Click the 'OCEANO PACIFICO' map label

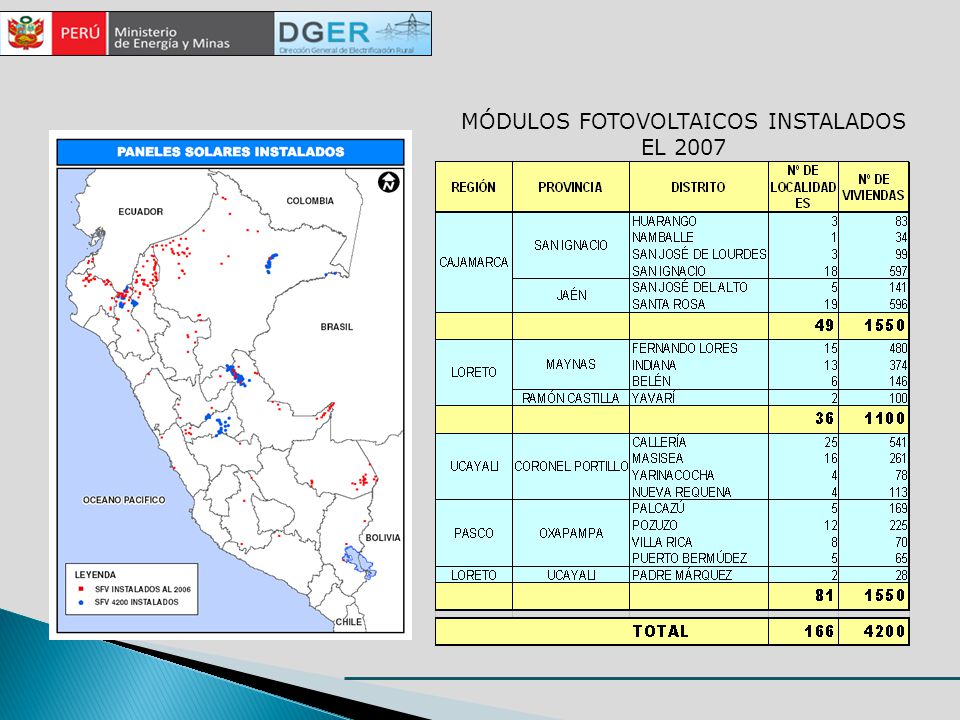coord(124,500)
